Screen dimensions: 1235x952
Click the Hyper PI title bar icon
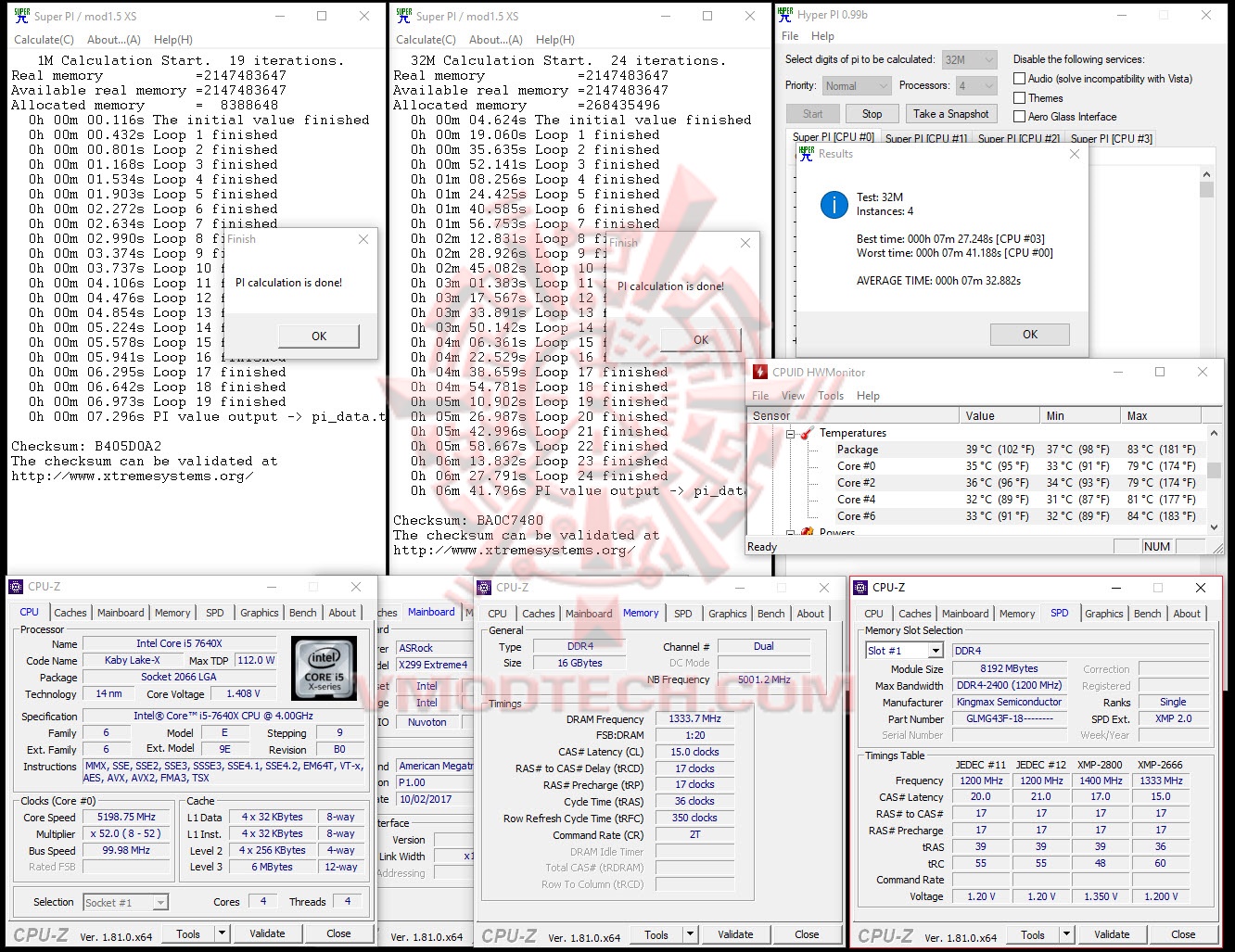tap(786, 15)
